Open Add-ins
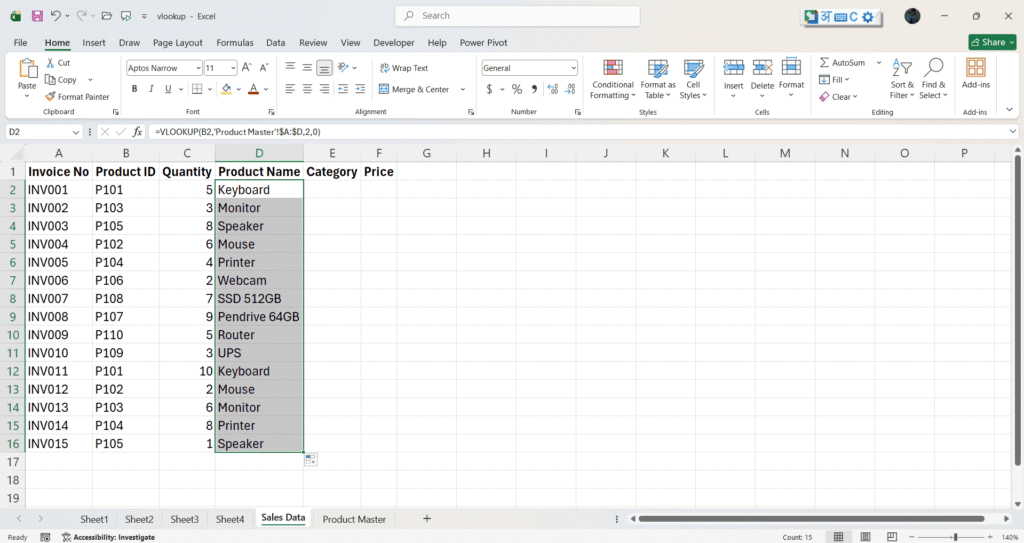Image resolution: width=1024 pixels, height=543 pixels. click(x=976, y=73)
